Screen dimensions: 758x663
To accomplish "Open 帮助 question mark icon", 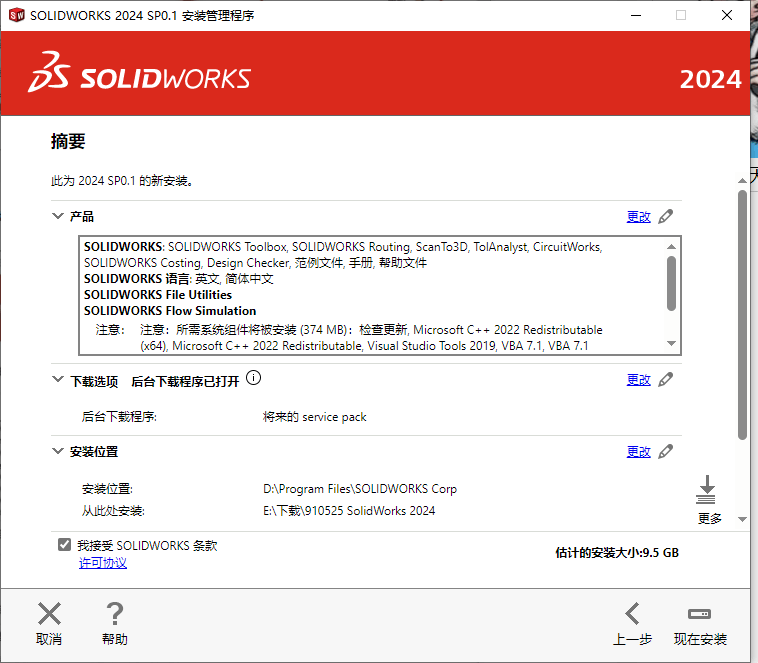I will [115, 614].
